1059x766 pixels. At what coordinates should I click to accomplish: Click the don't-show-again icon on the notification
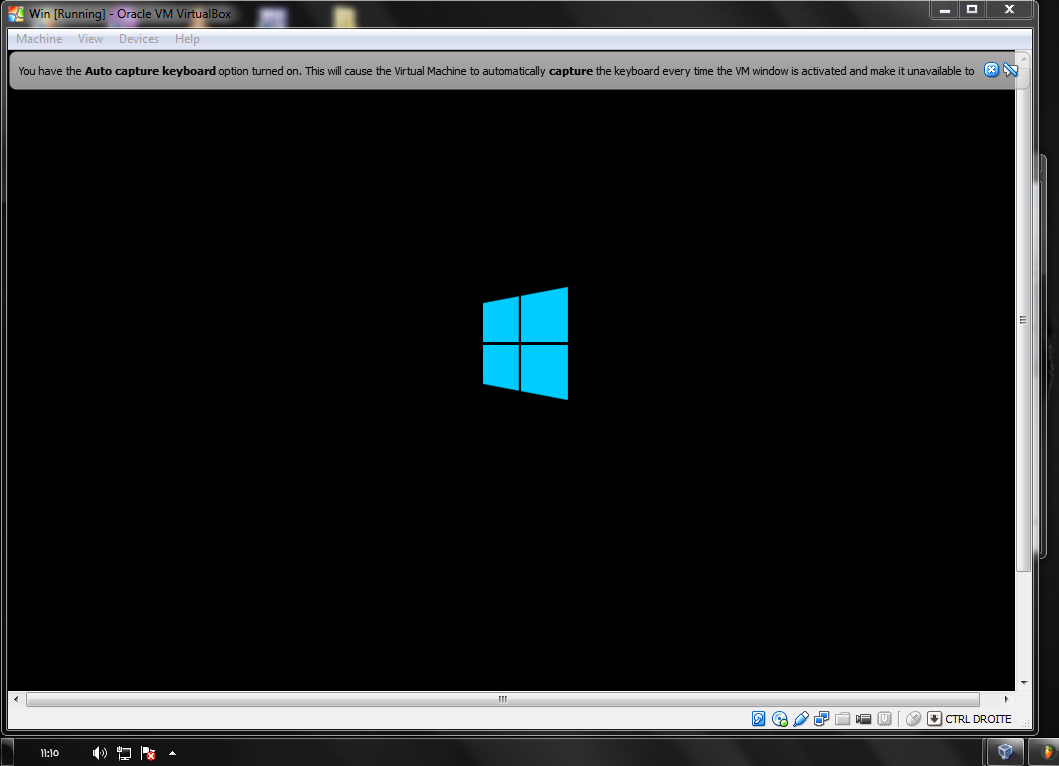click(x=1010, y=70)
